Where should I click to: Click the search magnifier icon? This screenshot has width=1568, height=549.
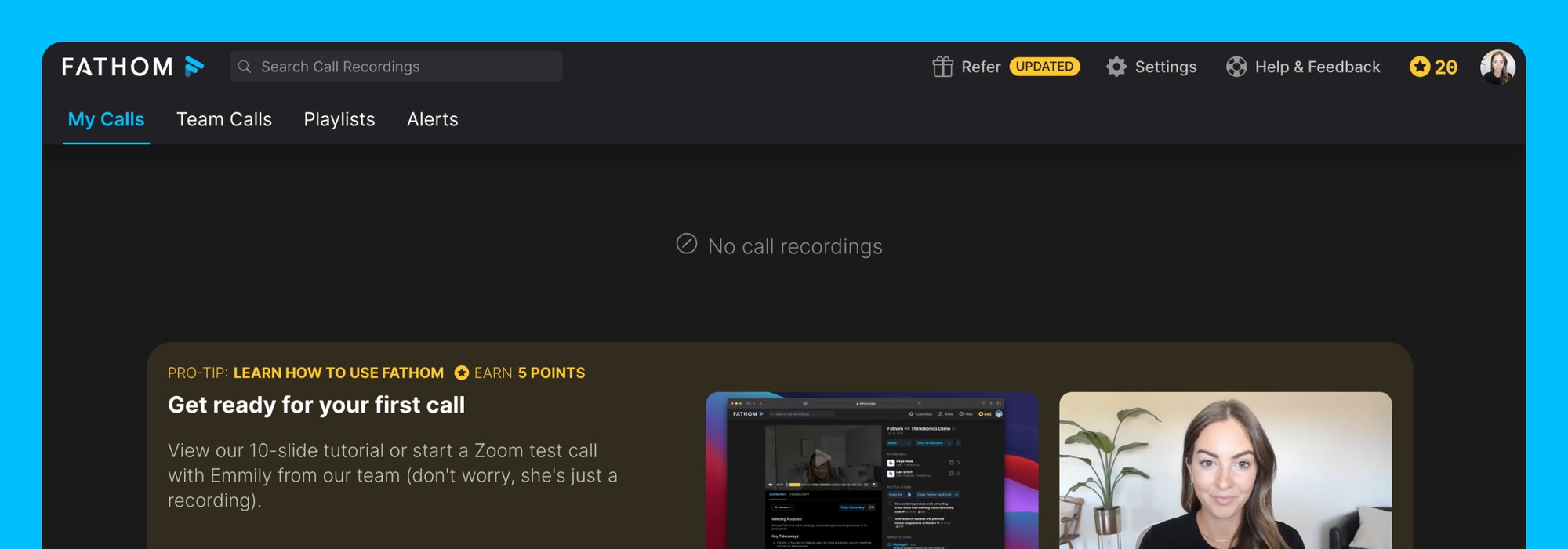coord(245,67)
